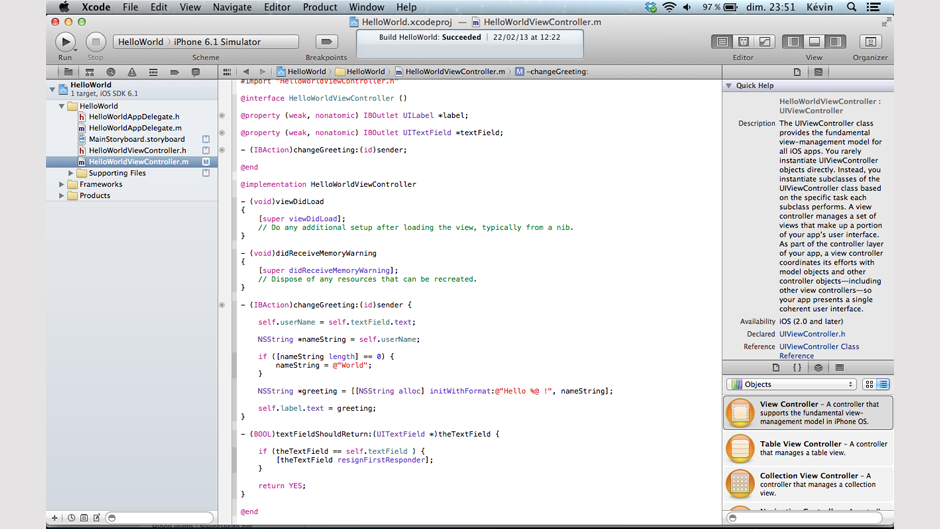Toggle the utilities pane view button

click(x=835, y=41)
